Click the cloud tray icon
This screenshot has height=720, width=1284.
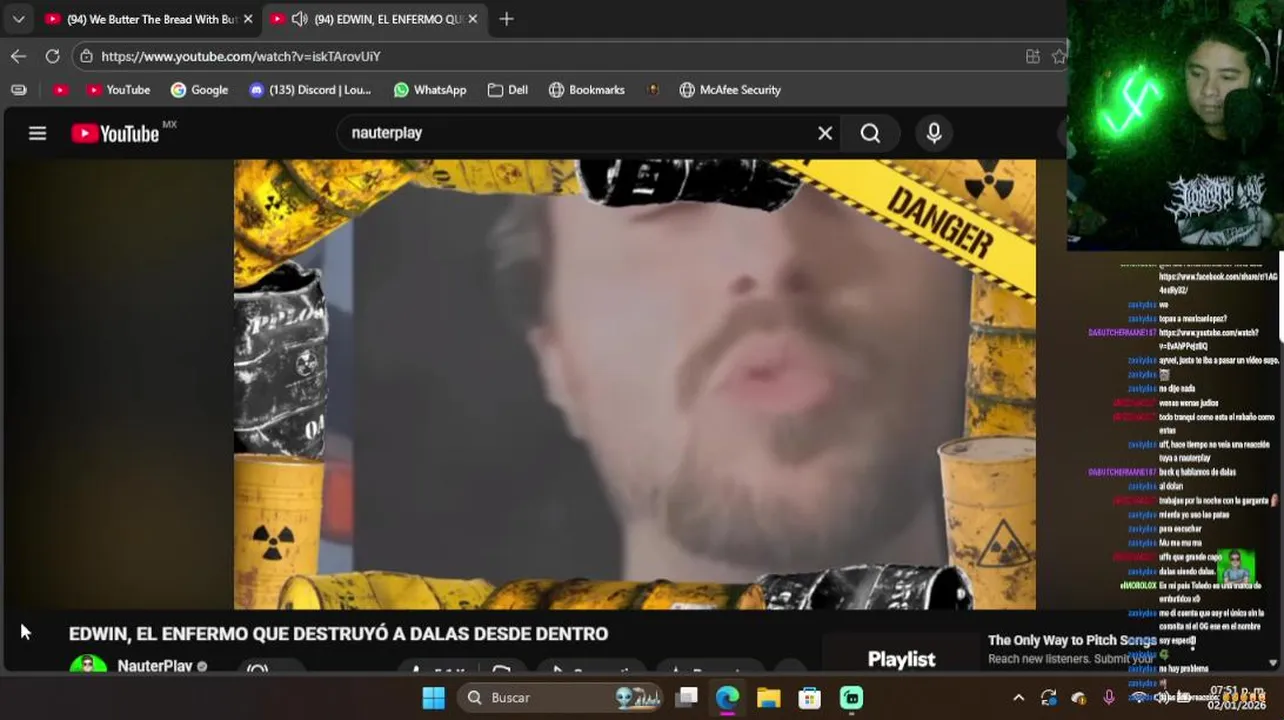[x=1078, y=697]
